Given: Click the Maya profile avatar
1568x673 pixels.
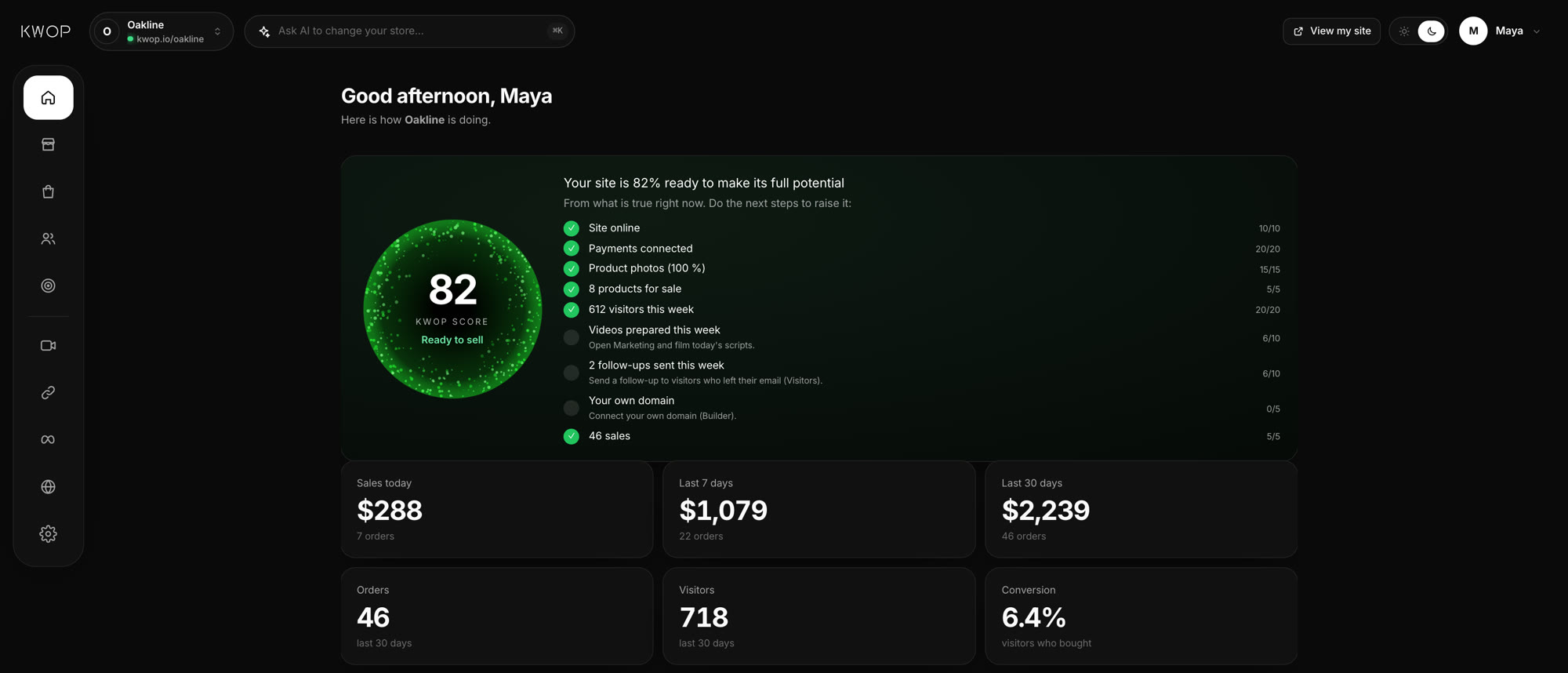Looking at the screenshot, I should click(x=1473, y=31).
